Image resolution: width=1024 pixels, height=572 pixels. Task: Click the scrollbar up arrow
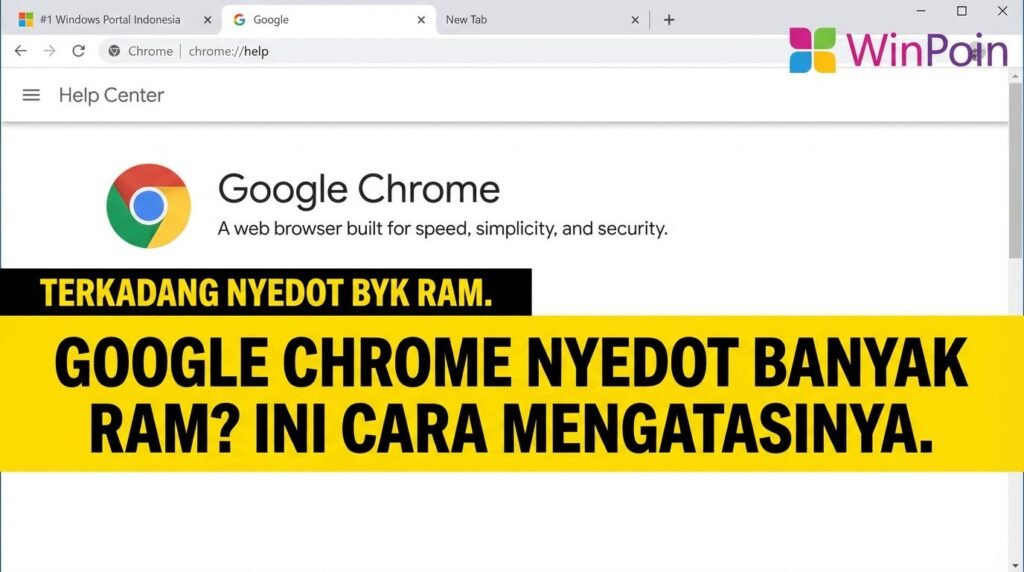point(1016,76)
